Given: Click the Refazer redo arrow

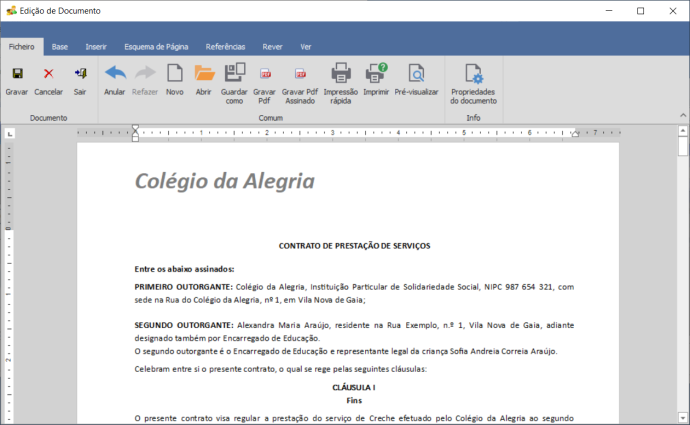Looking at the screenshot, I should [x=145, y=73].
